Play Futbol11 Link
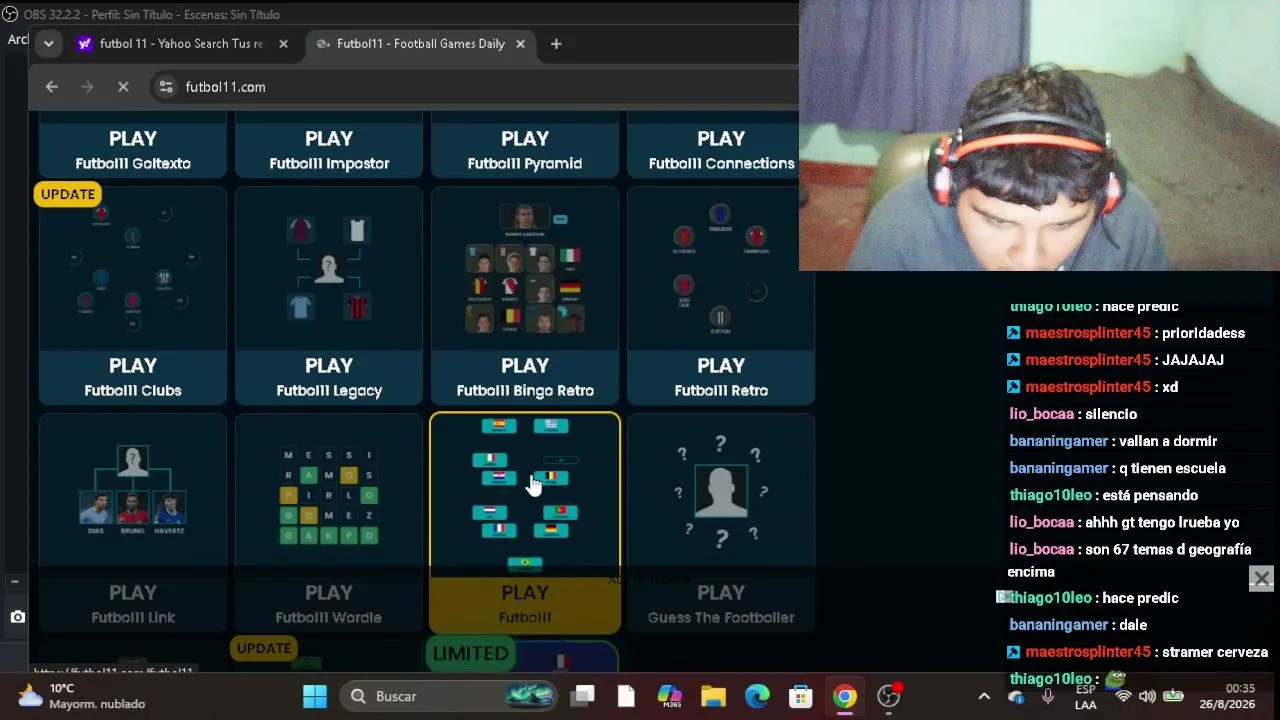 point(133,604)
